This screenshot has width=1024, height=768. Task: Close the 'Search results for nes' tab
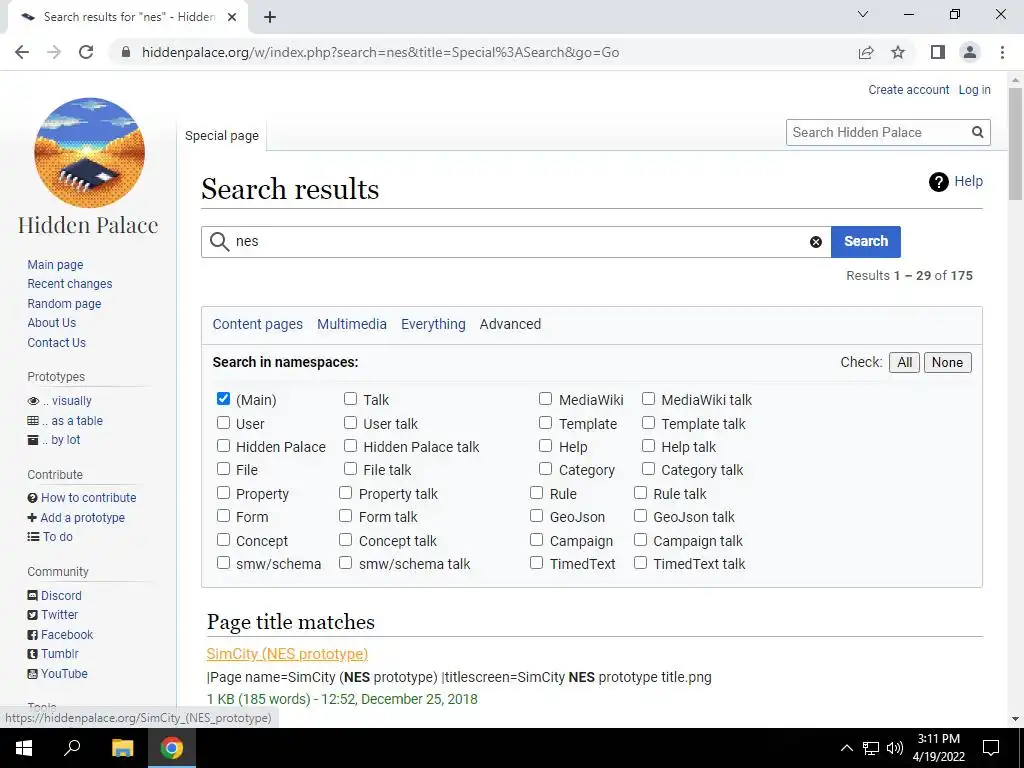point(232,17)
